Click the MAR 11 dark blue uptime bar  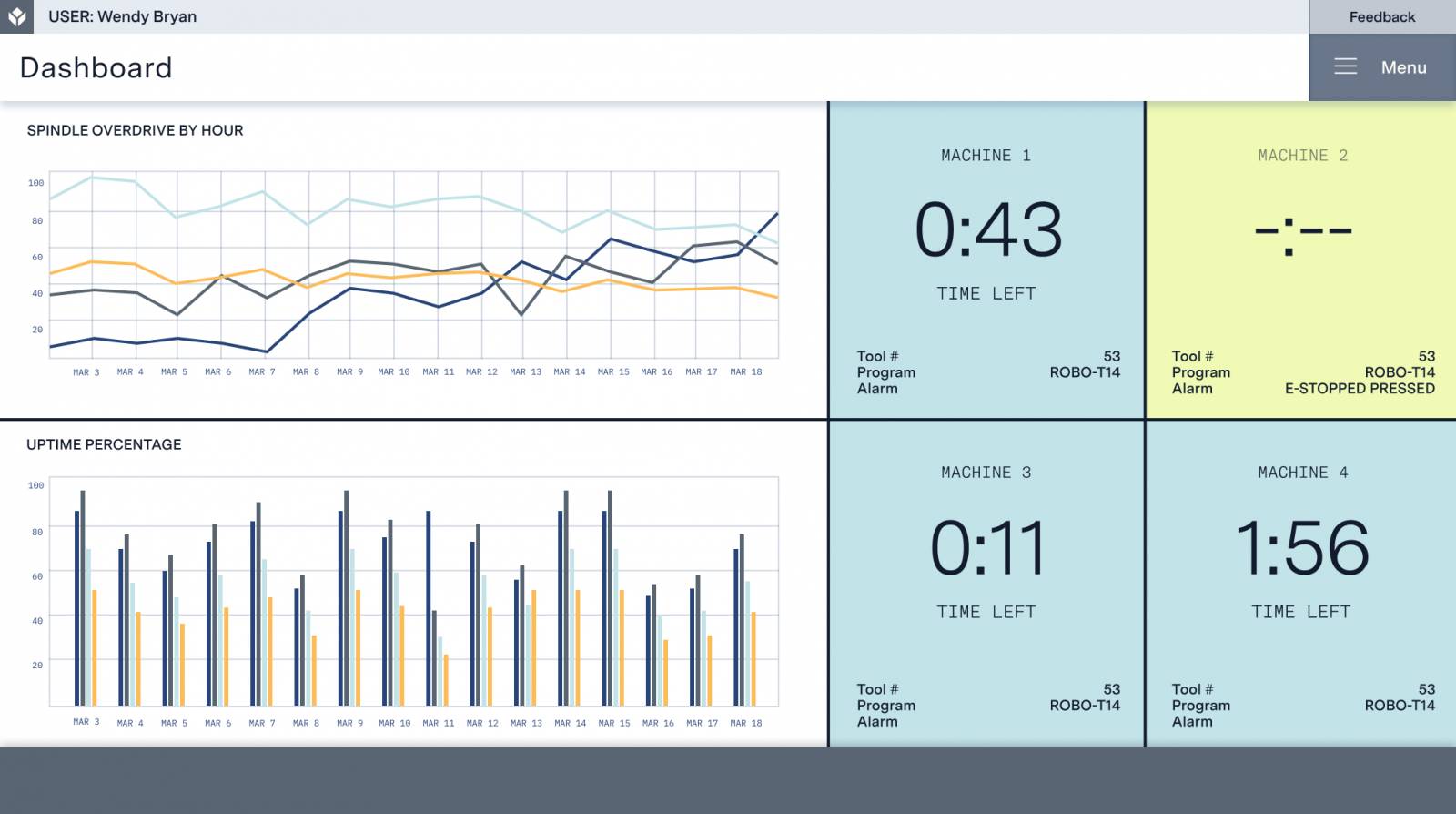click(x=429, y=608)
